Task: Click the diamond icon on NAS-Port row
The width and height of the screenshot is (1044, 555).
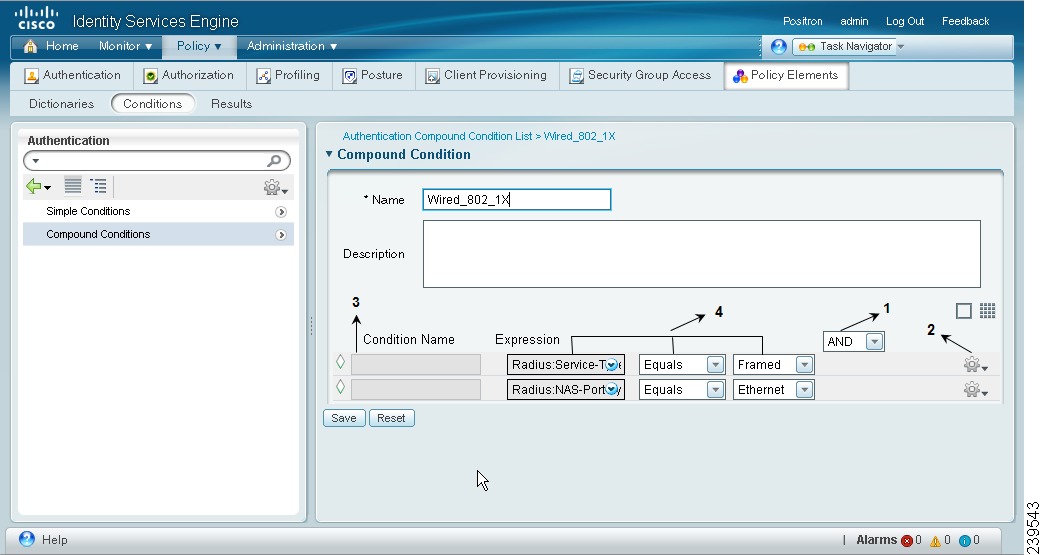Action: [340, 387]
